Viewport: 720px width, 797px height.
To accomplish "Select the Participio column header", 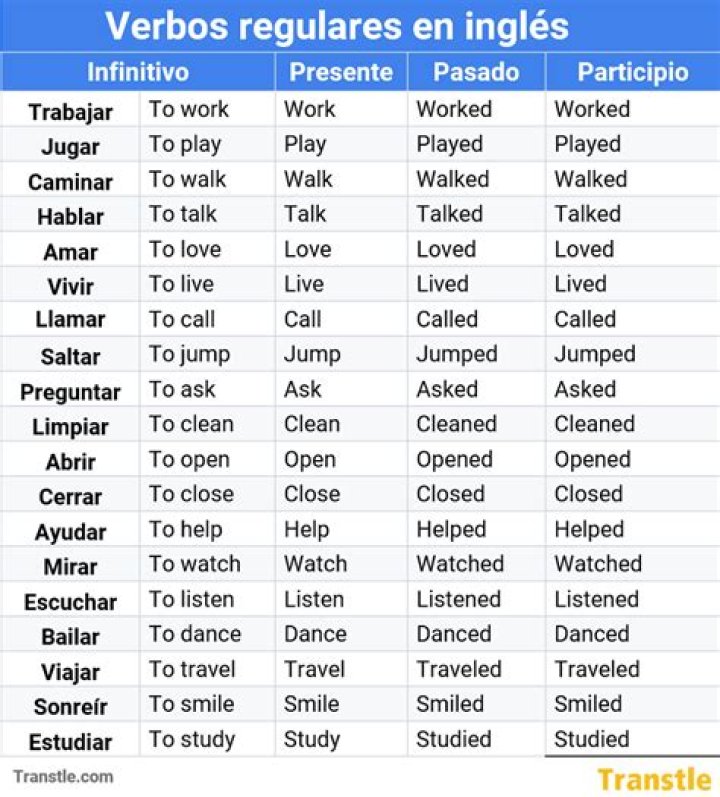I will [x=633, y=72].
